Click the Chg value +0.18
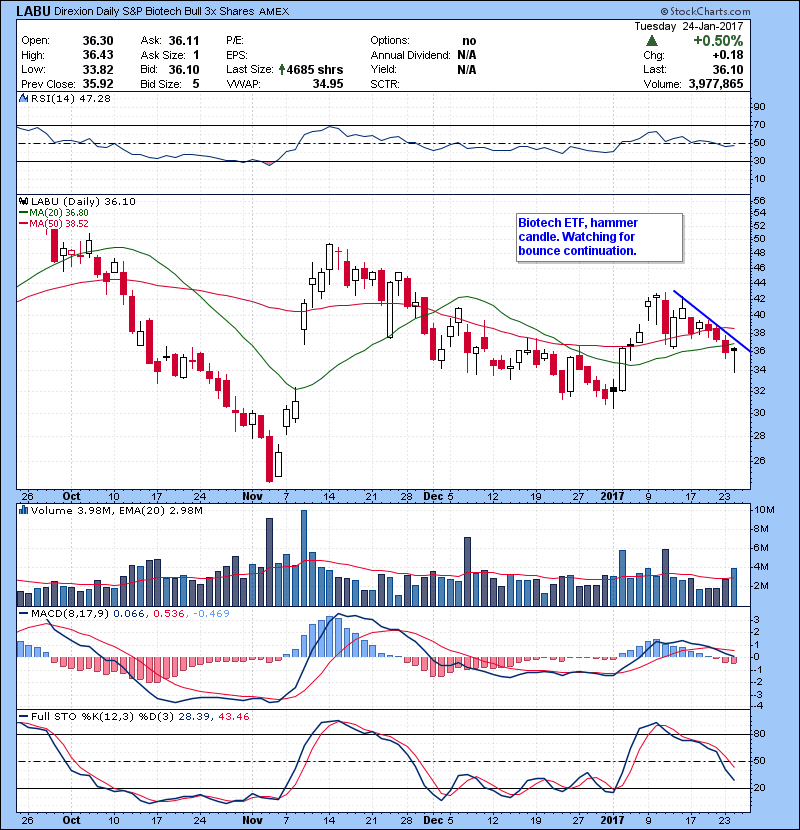This screenshot has width=800, height=830. point(727,55)
